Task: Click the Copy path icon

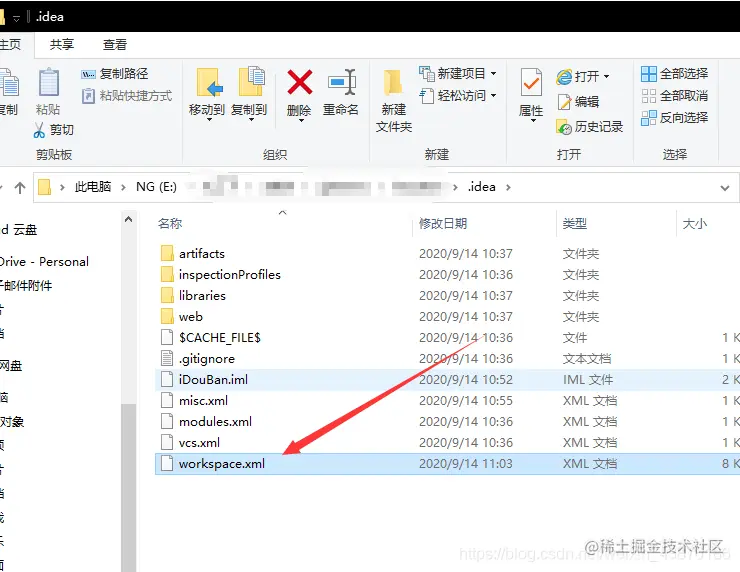Action: point(88,74)
